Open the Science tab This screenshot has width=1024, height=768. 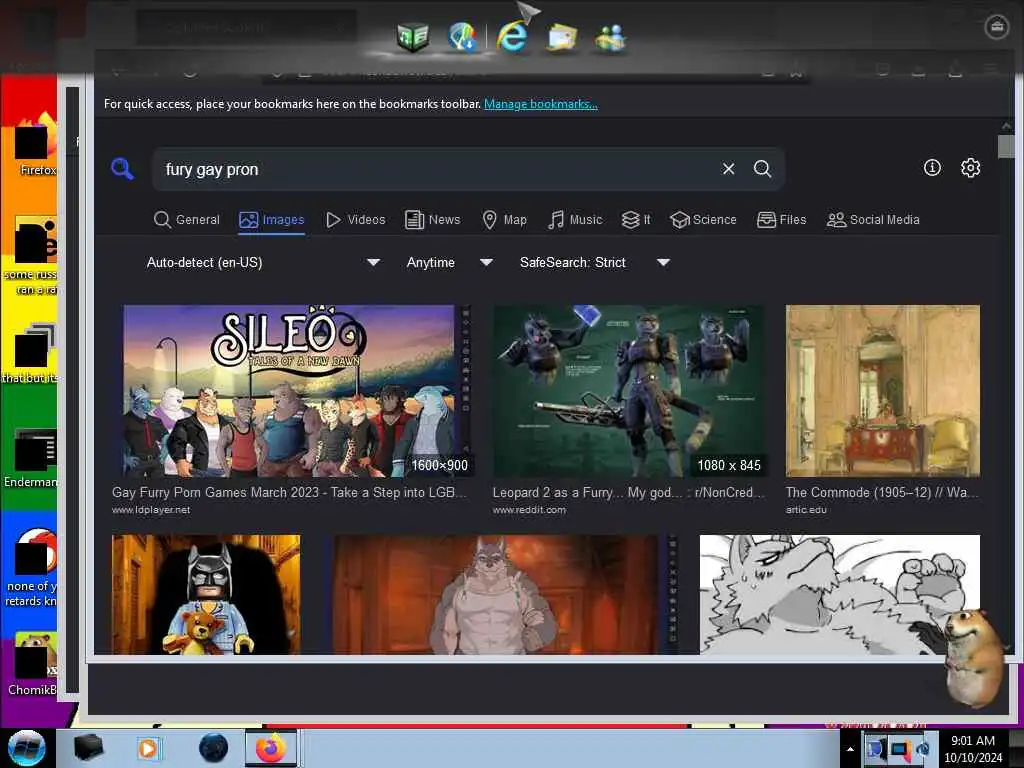tap(703, 219)
